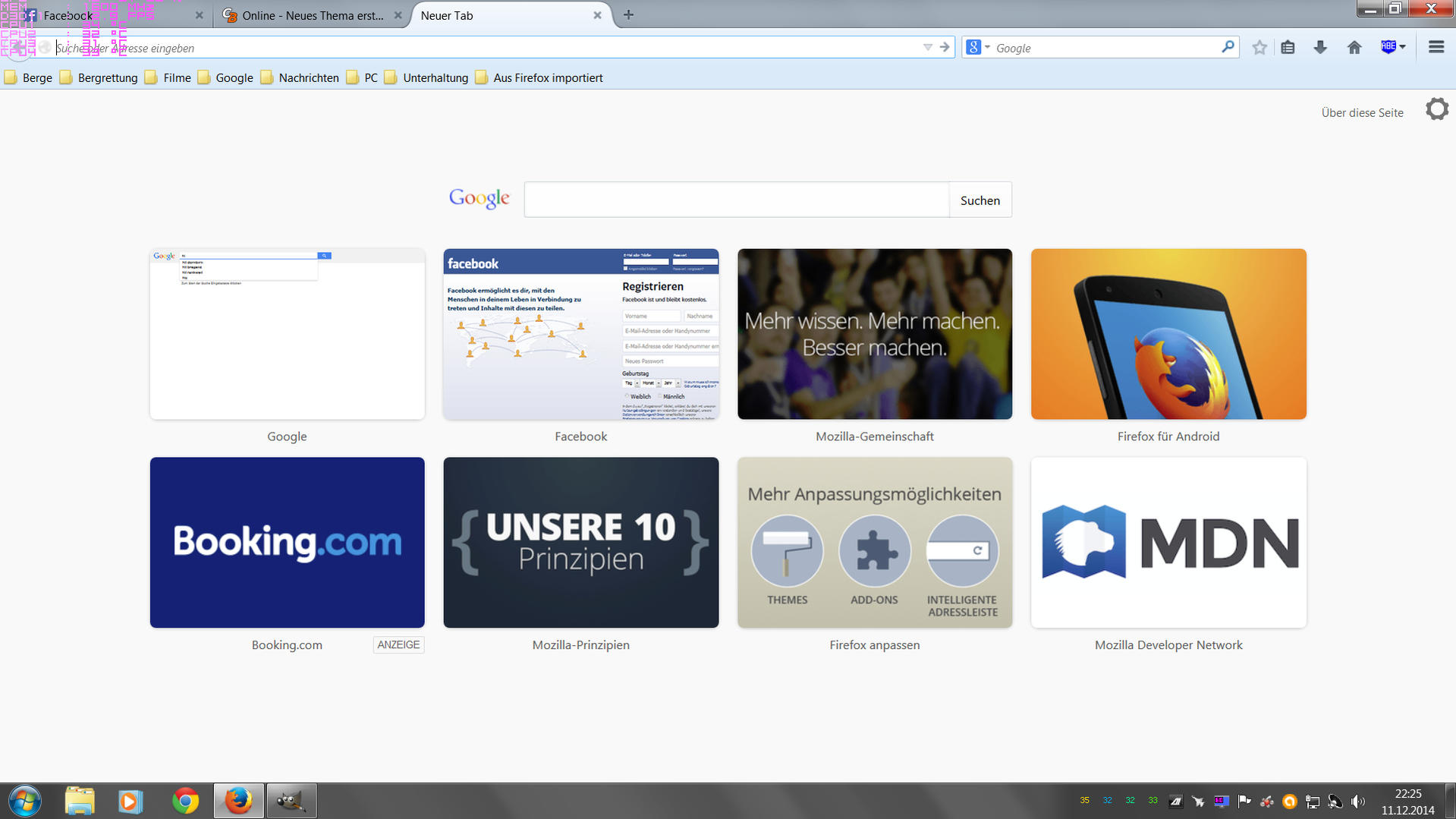Open the search engine selector dropdown
Screen dimensions: 1456x819
point(978,47)
